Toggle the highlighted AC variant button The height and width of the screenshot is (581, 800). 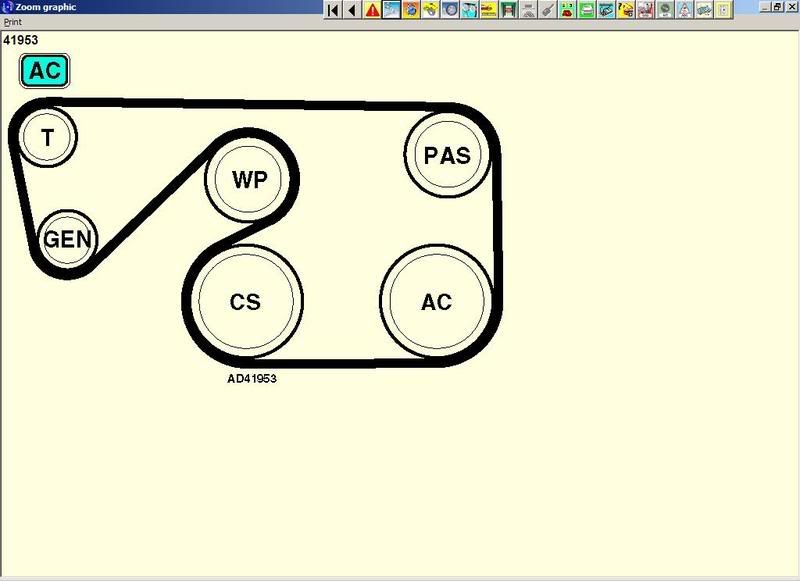pyautogui.click(x=42, y=71)
